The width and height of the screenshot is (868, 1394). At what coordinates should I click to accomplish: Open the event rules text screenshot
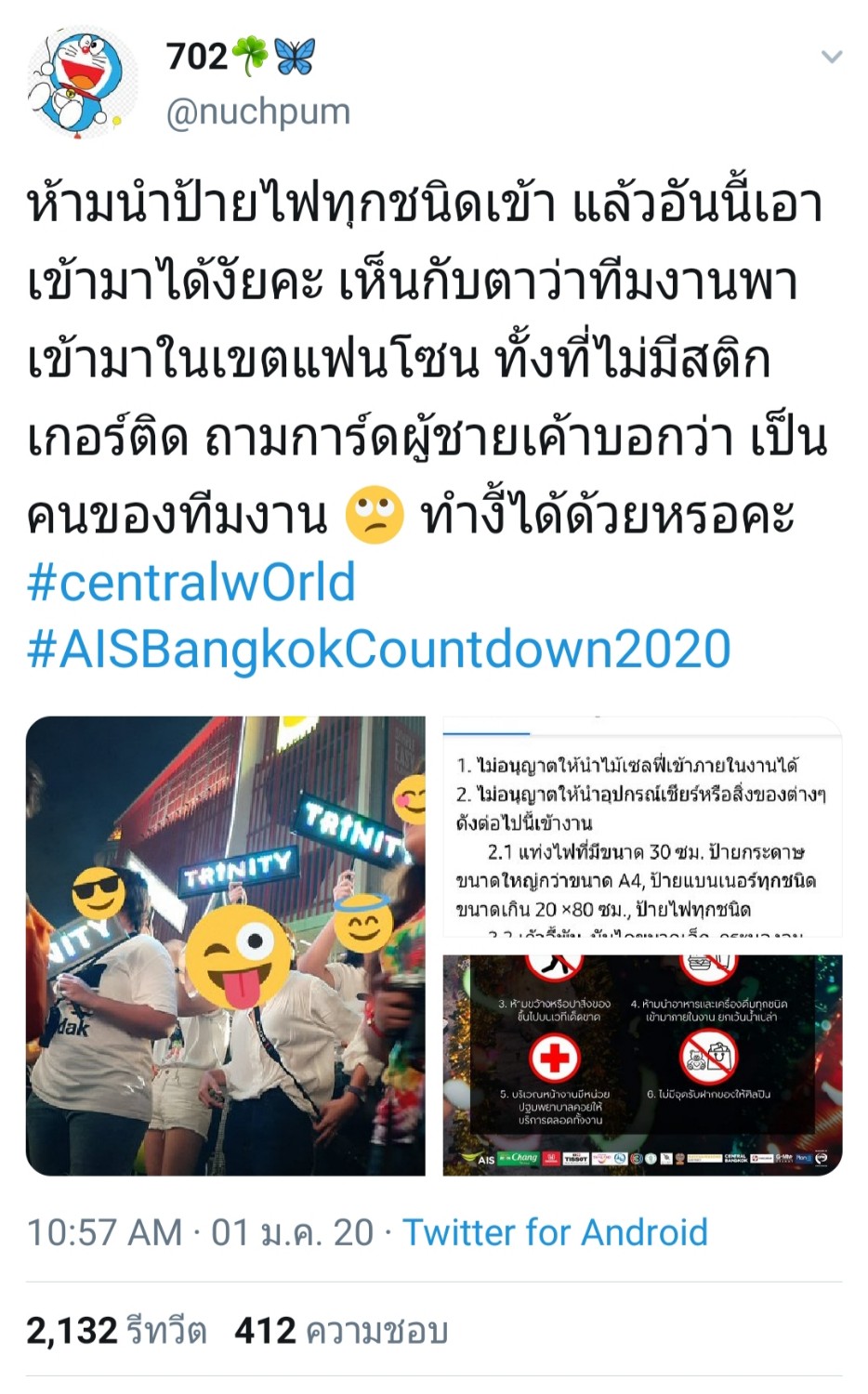(x=643, y=826)
